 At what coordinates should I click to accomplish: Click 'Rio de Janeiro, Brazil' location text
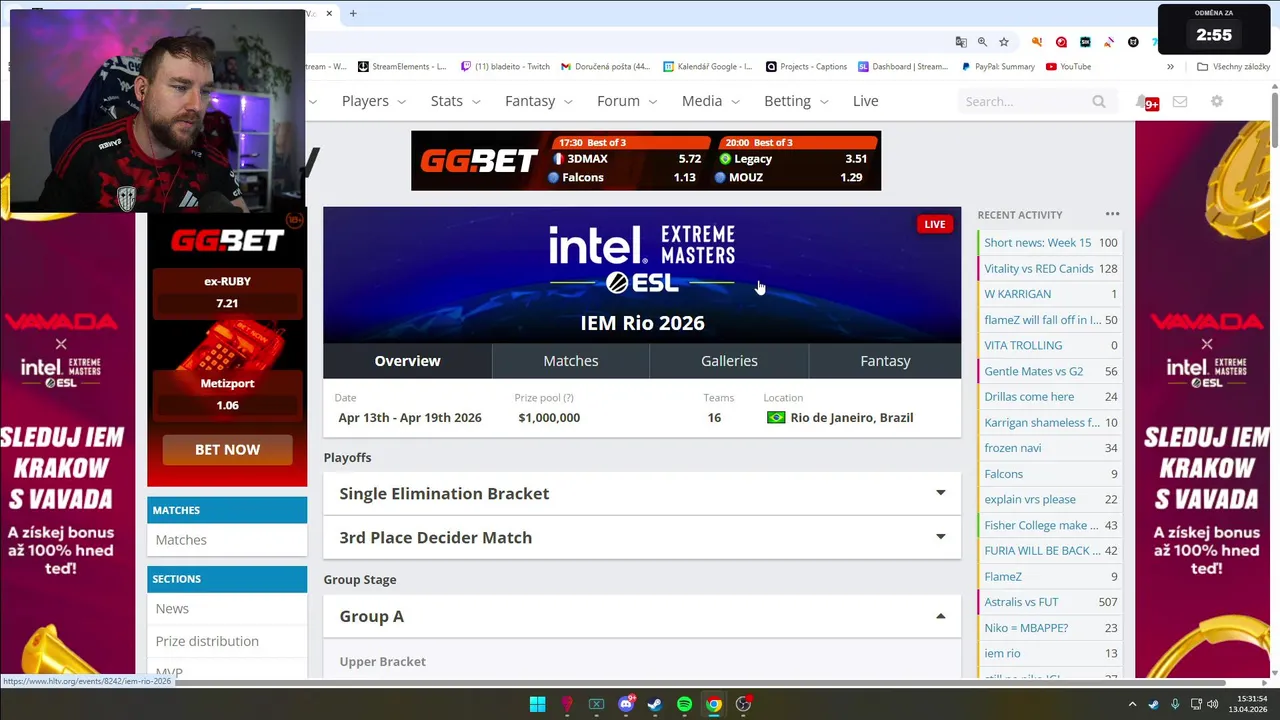[x=851, y=418]
